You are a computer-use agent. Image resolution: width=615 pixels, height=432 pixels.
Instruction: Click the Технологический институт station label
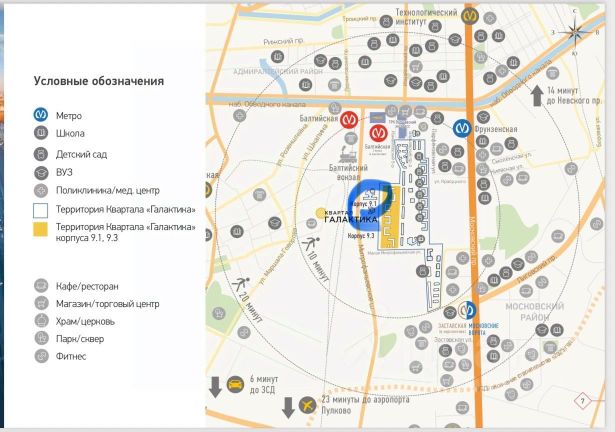pyautogui.click(x=426, y=17)
